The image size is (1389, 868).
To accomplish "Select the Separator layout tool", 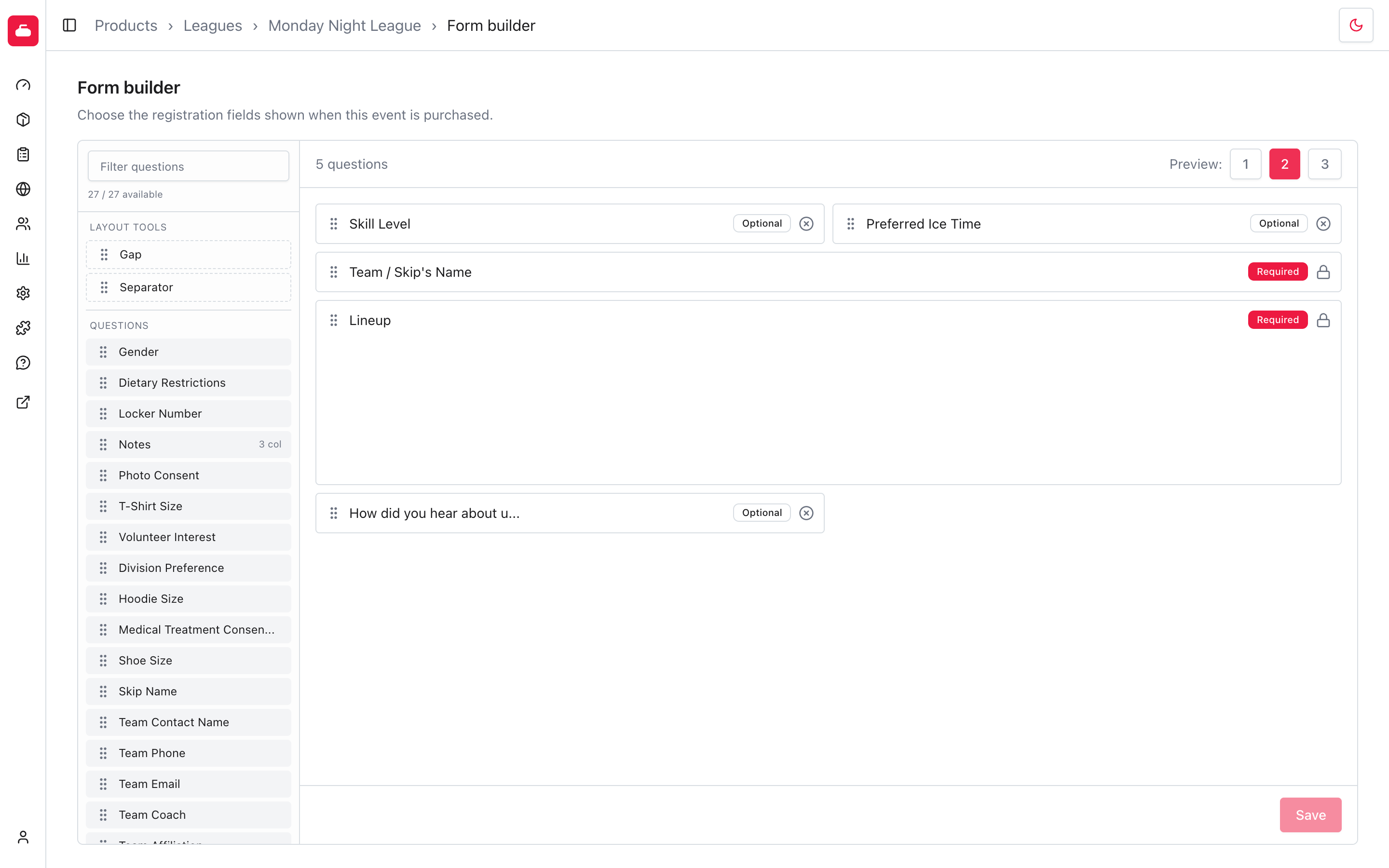I will [x=188, y=287].
